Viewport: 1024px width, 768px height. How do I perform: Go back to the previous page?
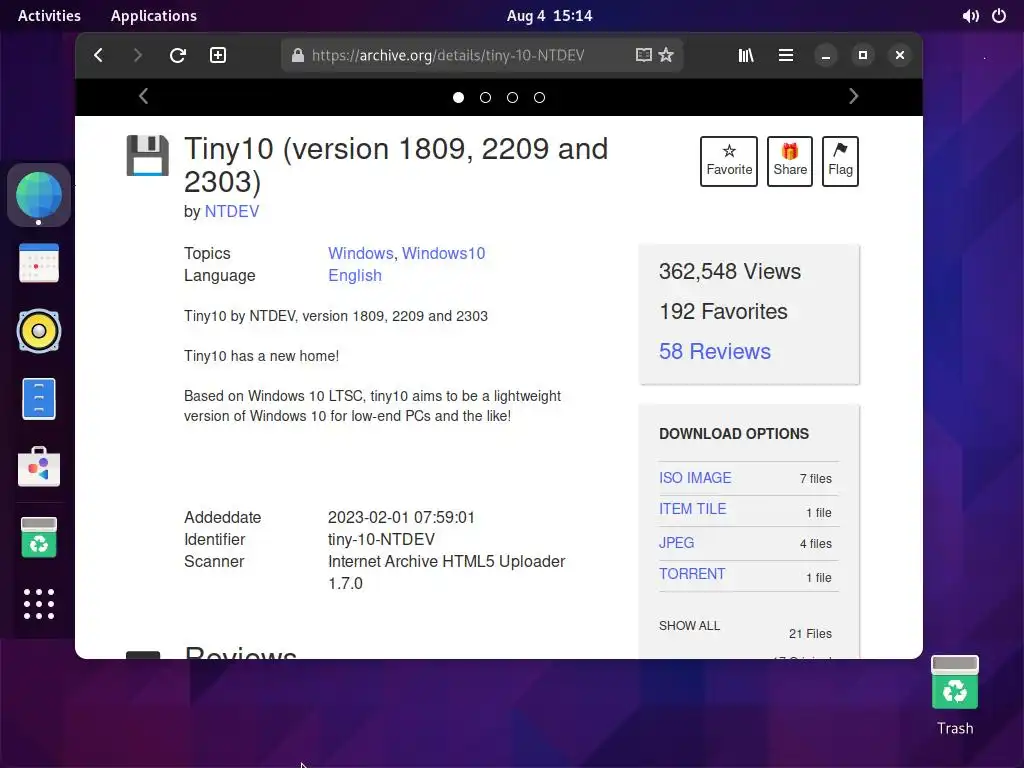(99, 56)
